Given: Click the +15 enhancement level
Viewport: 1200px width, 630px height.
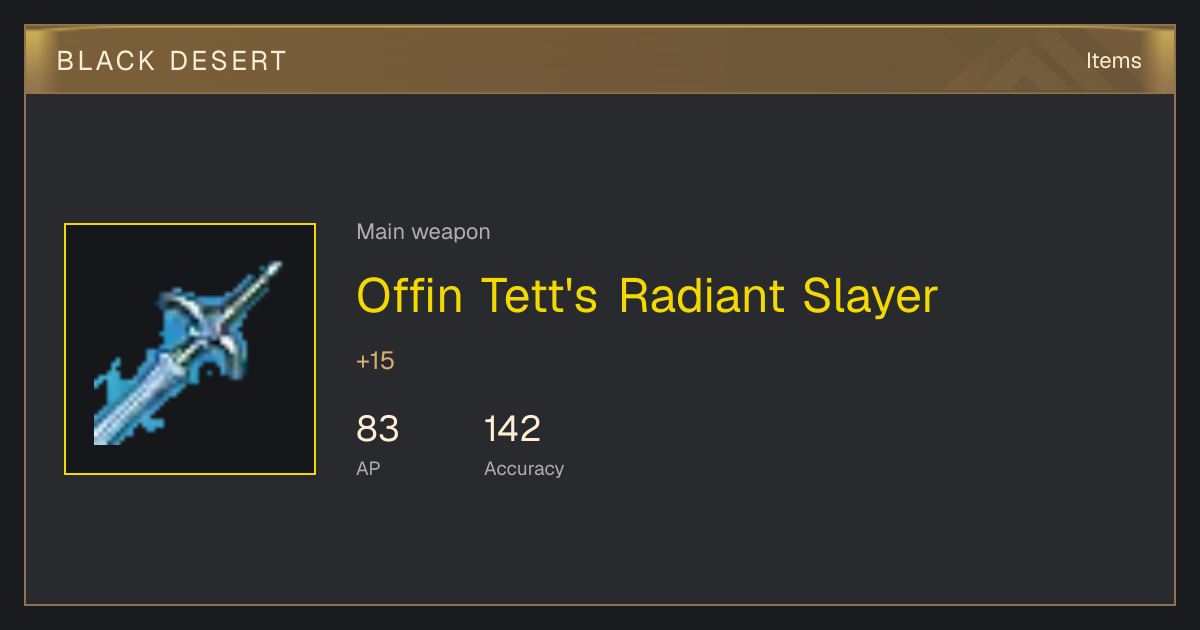Looking at the screenshot, I should [x=375, y=361].
